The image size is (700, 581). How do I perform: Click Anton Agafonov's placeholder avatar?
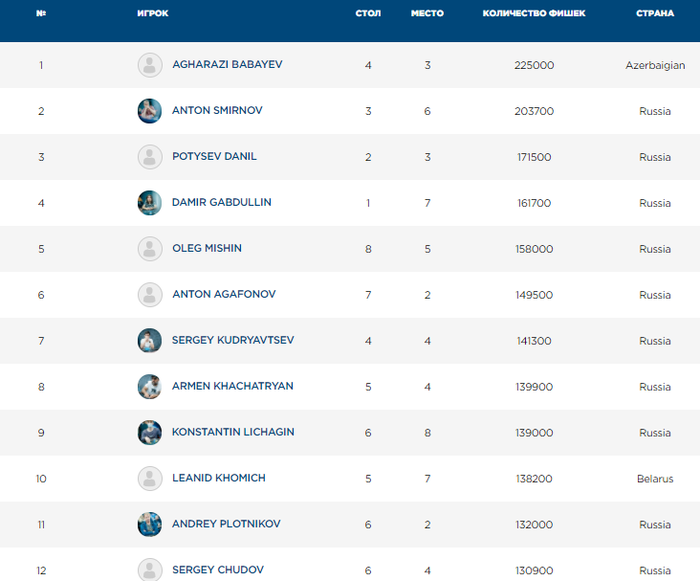point(150,295)
